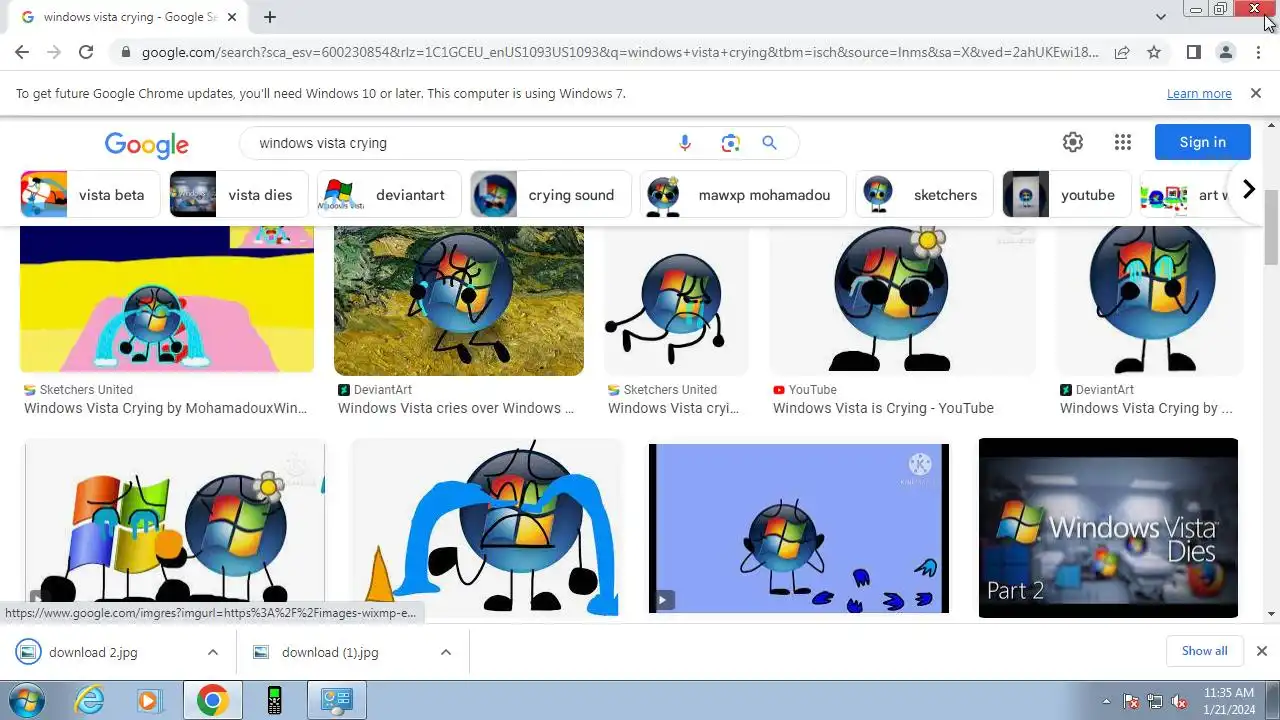Image resolution: width=1280 pixels, height=720 pixels.
Task: Search by voice microphone icon
Action: click(685, 143)
